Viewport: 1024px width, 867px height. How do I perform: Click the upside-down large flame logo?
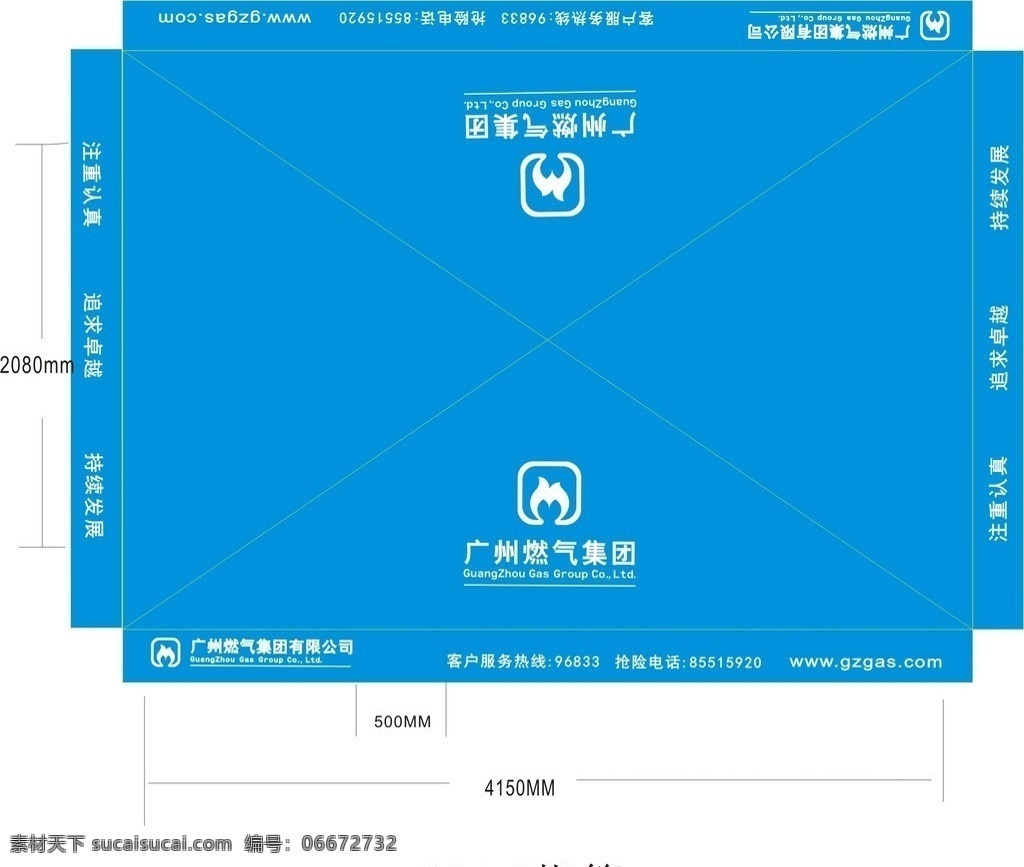pos(552,185)
